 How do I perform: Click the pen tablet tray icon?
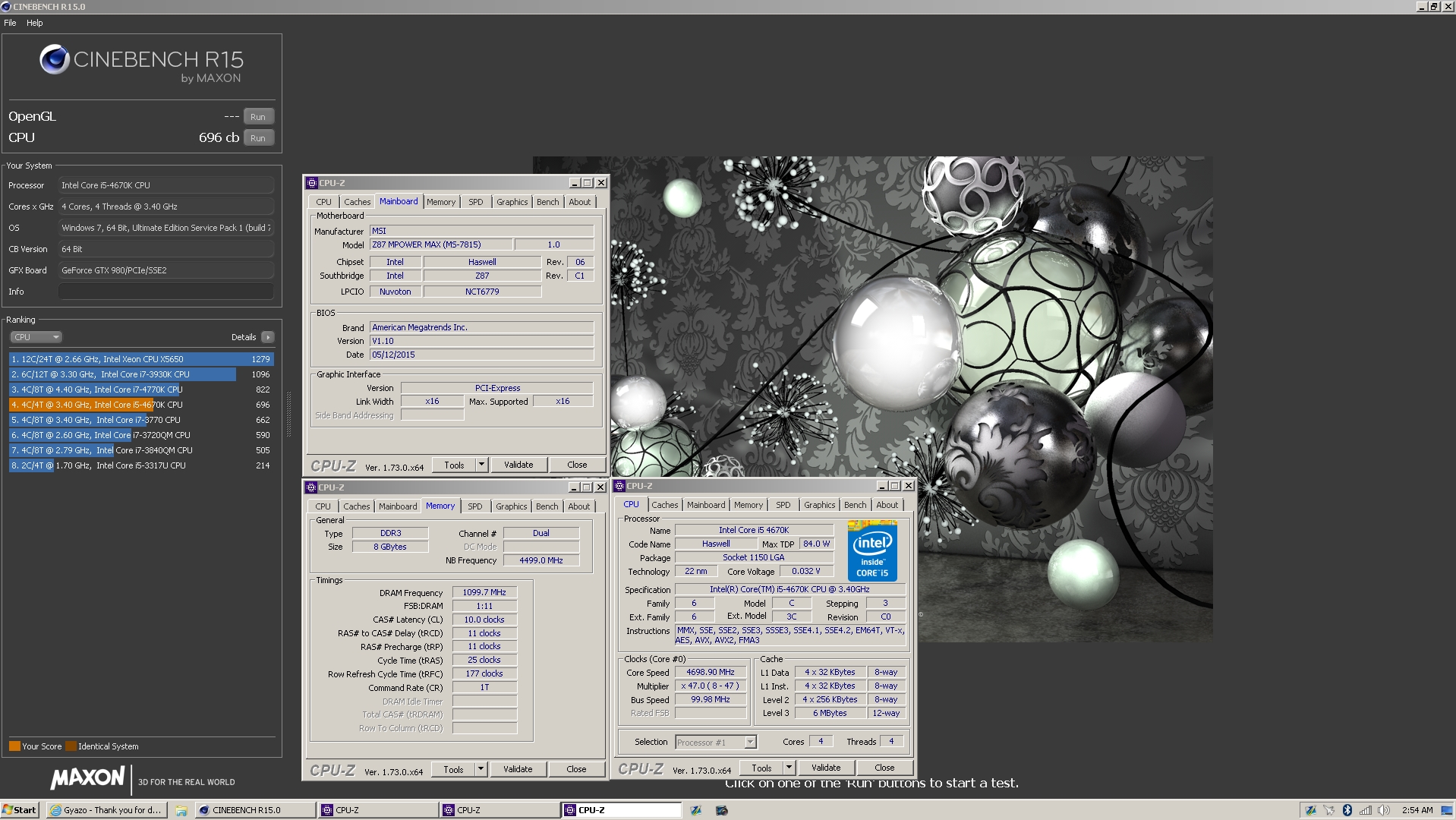pos(1311,810)
